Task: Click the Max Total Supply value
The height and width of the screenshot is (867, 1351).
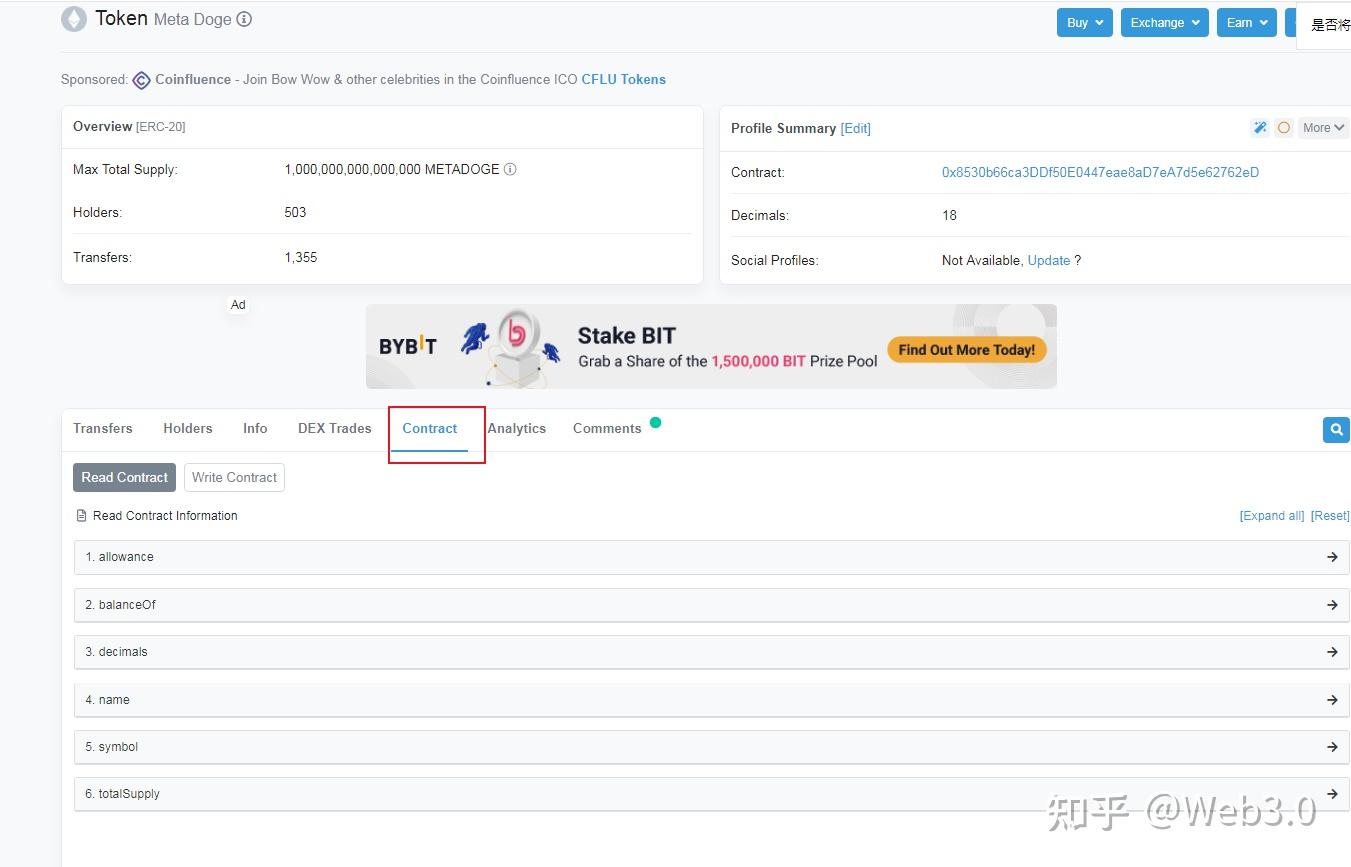Action: [392, 169]
